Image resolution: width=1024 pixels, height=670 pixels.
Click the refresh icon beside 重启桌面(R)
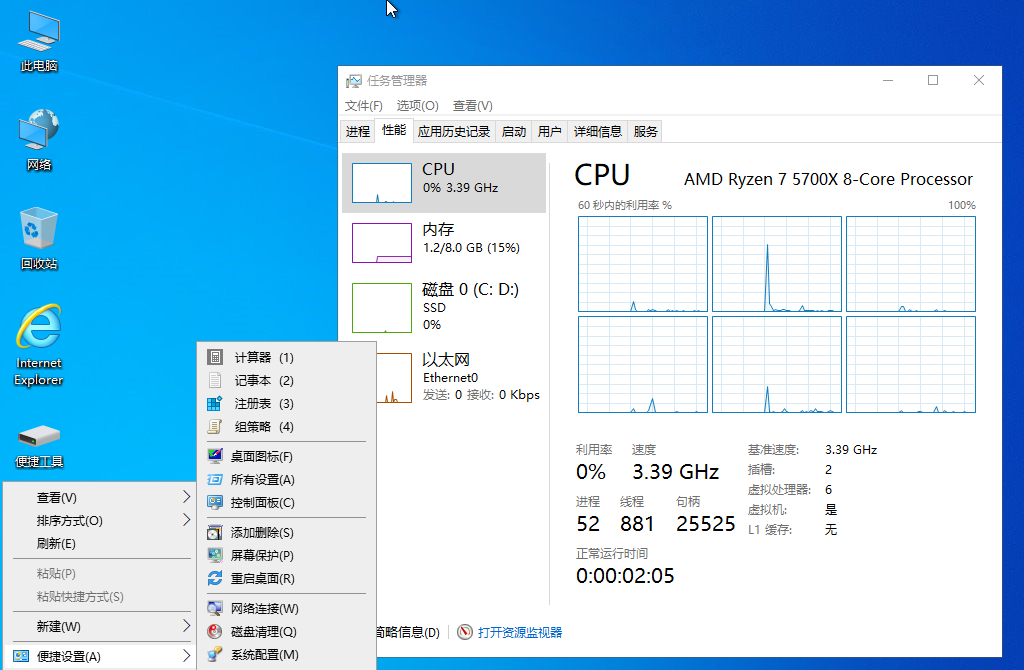tap(215, 578)
